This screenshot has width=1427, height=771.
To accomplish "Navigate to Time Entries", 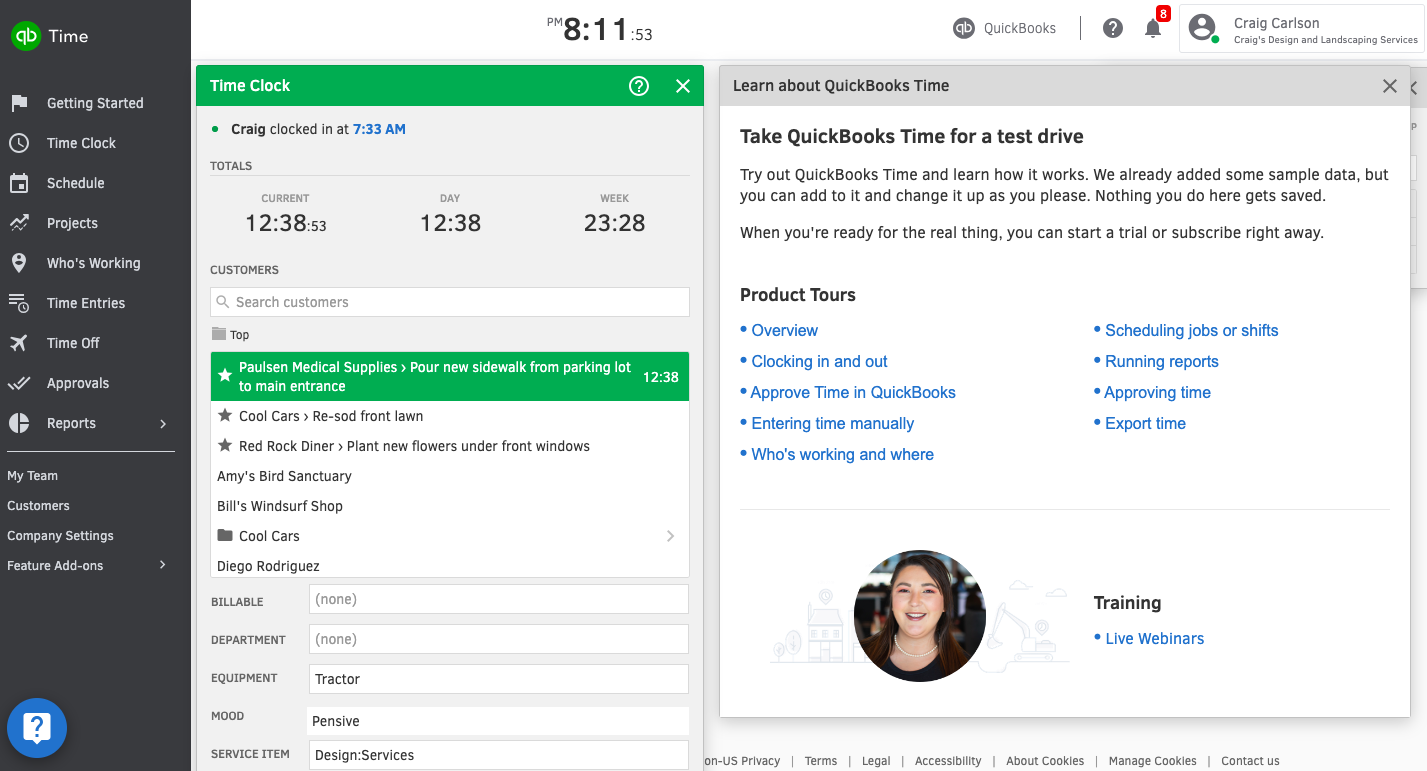I will pos(86,303).
